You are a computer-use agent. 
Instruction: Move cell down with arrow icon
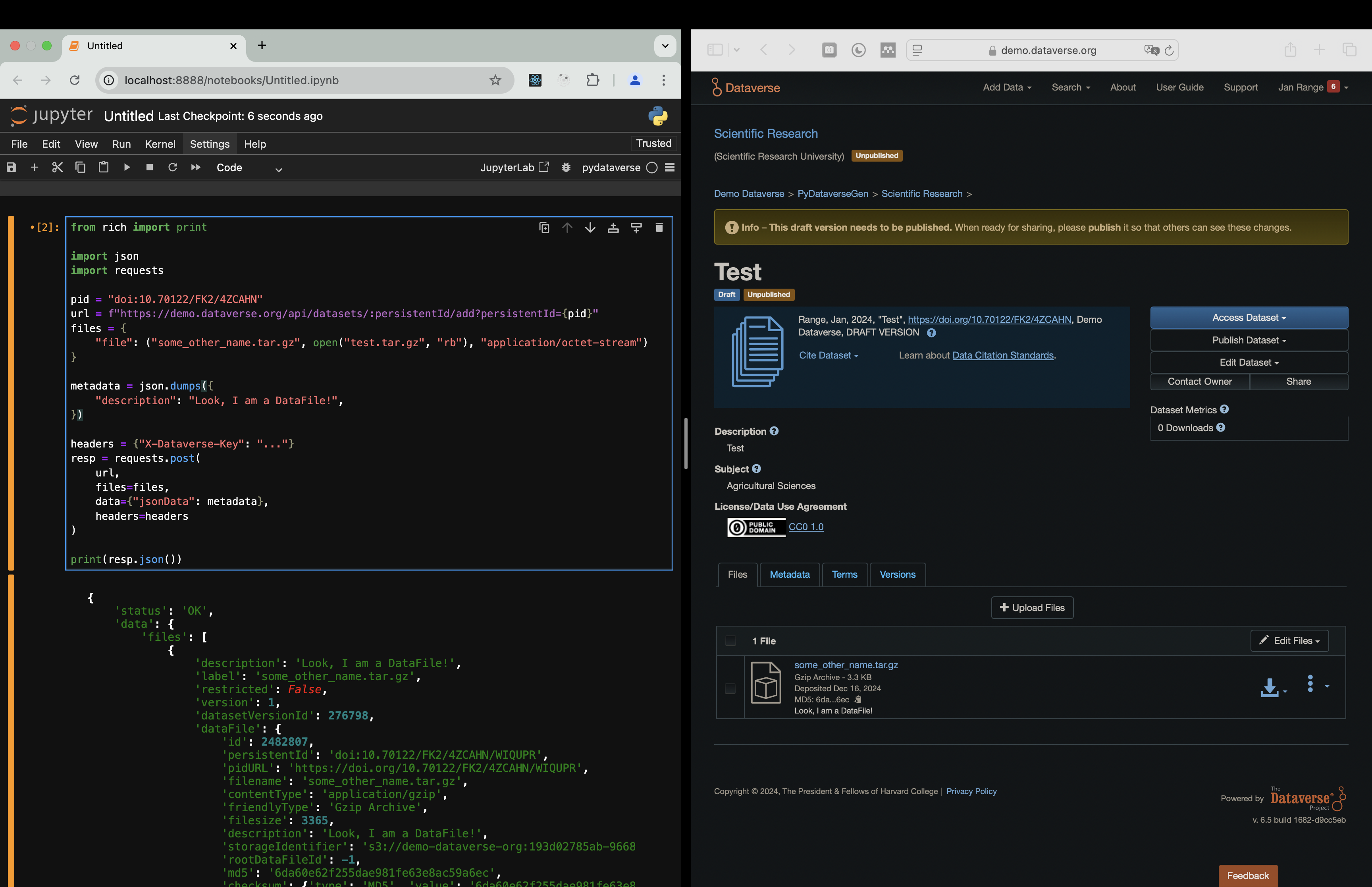pyautogui.click(x=590, y=228)
